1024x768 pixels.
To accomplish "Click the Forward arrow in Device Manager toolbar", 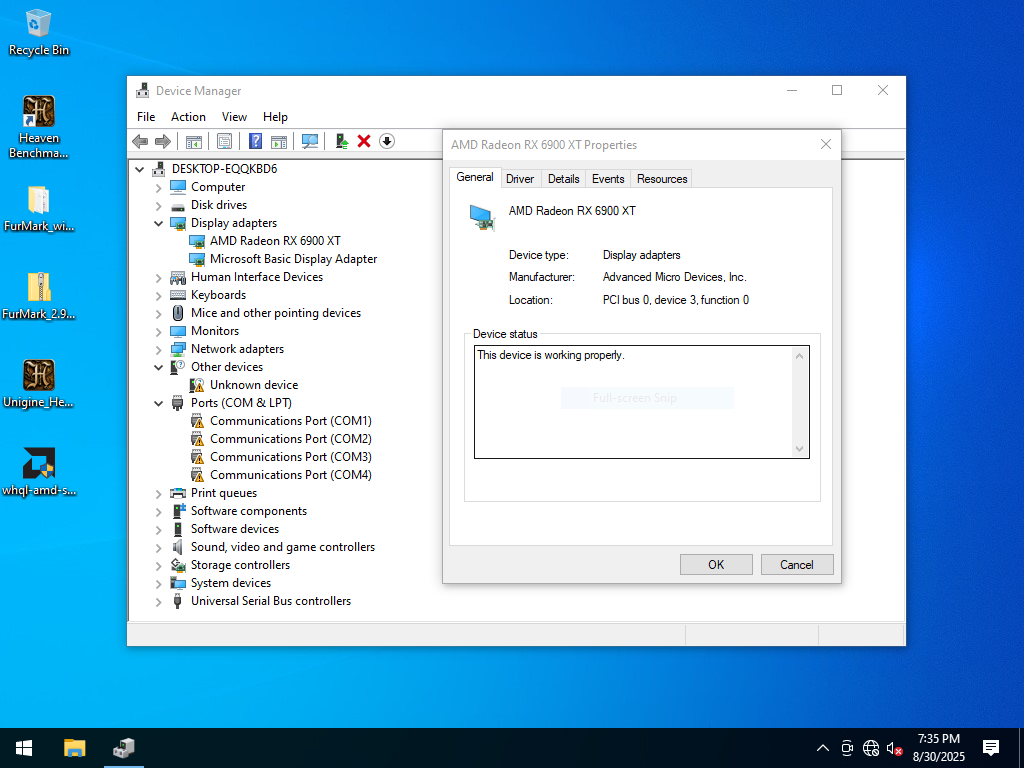I will pos(163,141).
